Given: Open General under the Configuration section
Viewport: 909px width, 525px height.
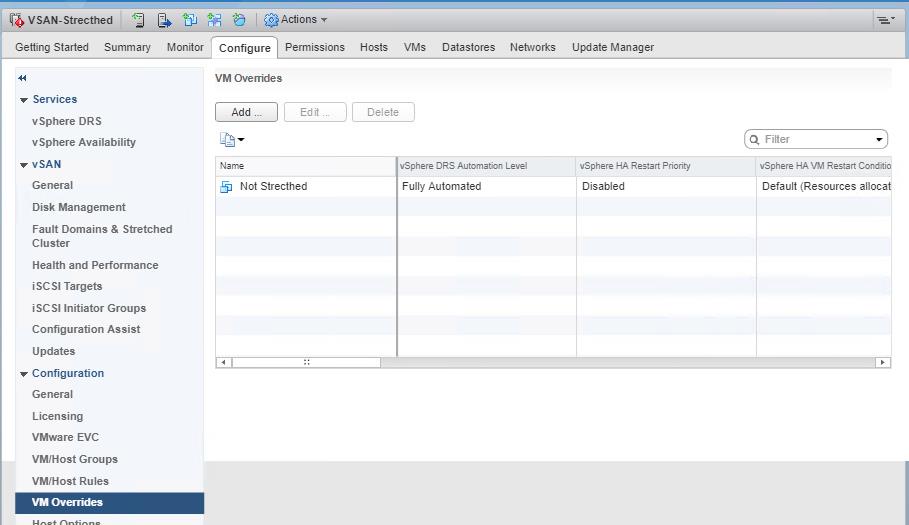Looking at the screenshot, I should coord(52,394).
